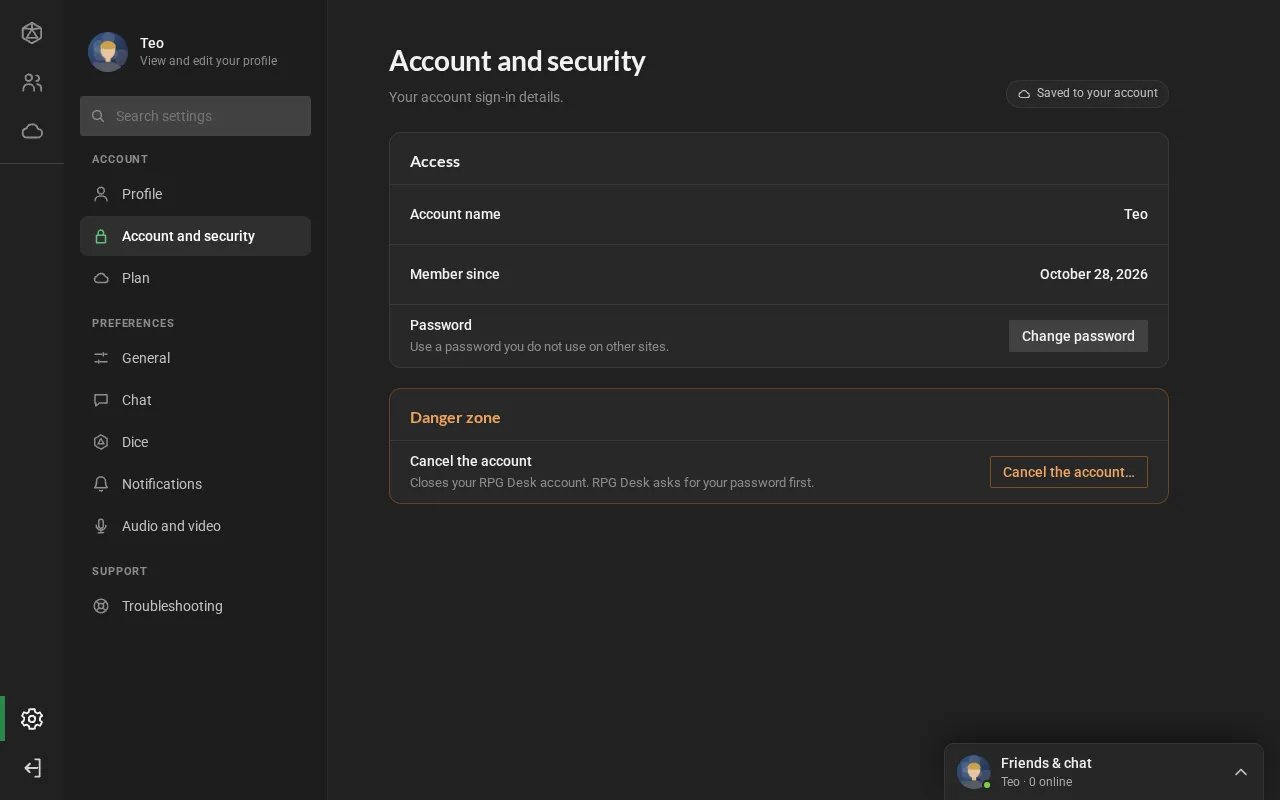Click the Dice hexagon icon
The width and height of the screenshot is (1280, 800).
click(x=101, y=442)
